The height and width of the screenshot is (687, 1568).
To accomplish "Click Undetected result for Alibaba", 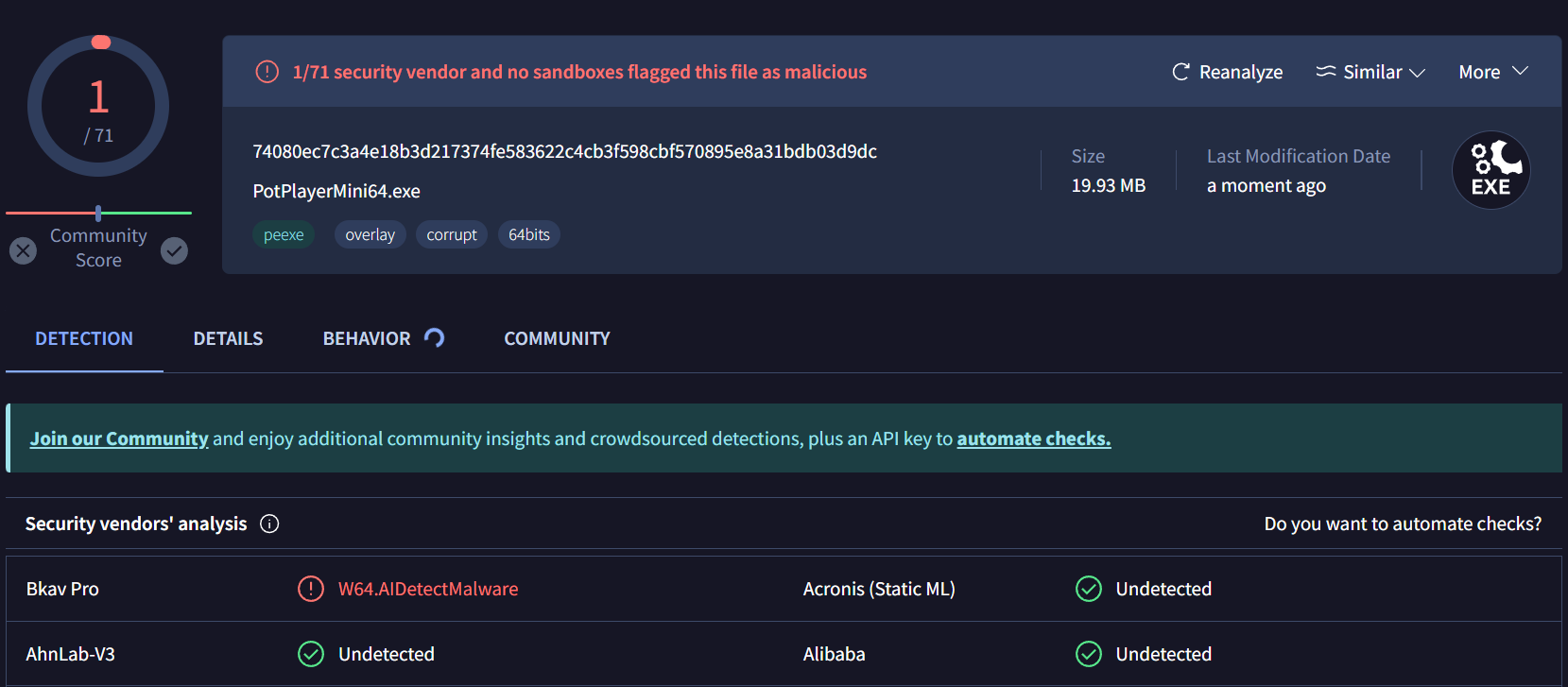I will [1163, 654].
